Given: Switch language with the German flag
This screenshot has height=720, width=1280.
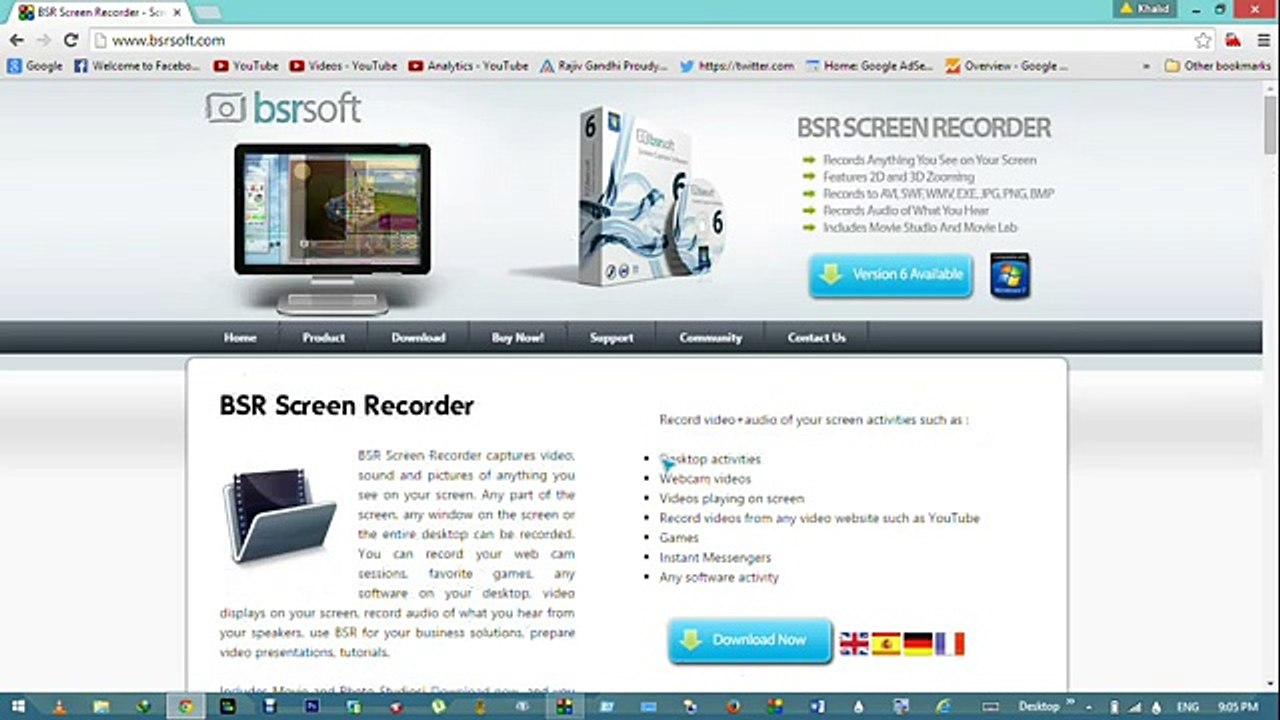Looking at the screenshot, I should point(918,644).
